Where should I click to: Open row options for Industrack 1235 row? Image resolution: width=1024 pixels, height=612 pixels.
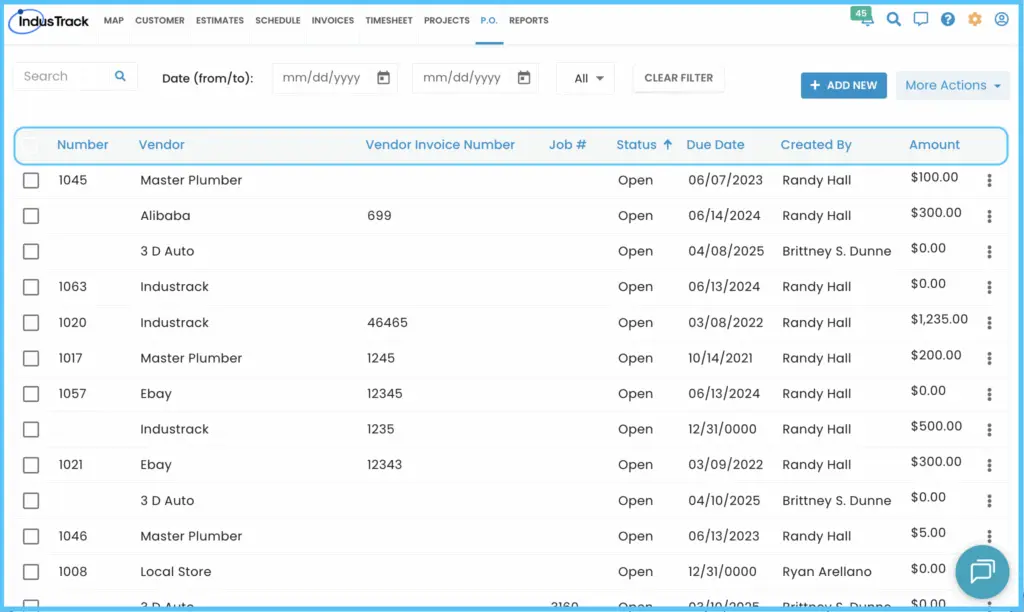click(989, 430)
